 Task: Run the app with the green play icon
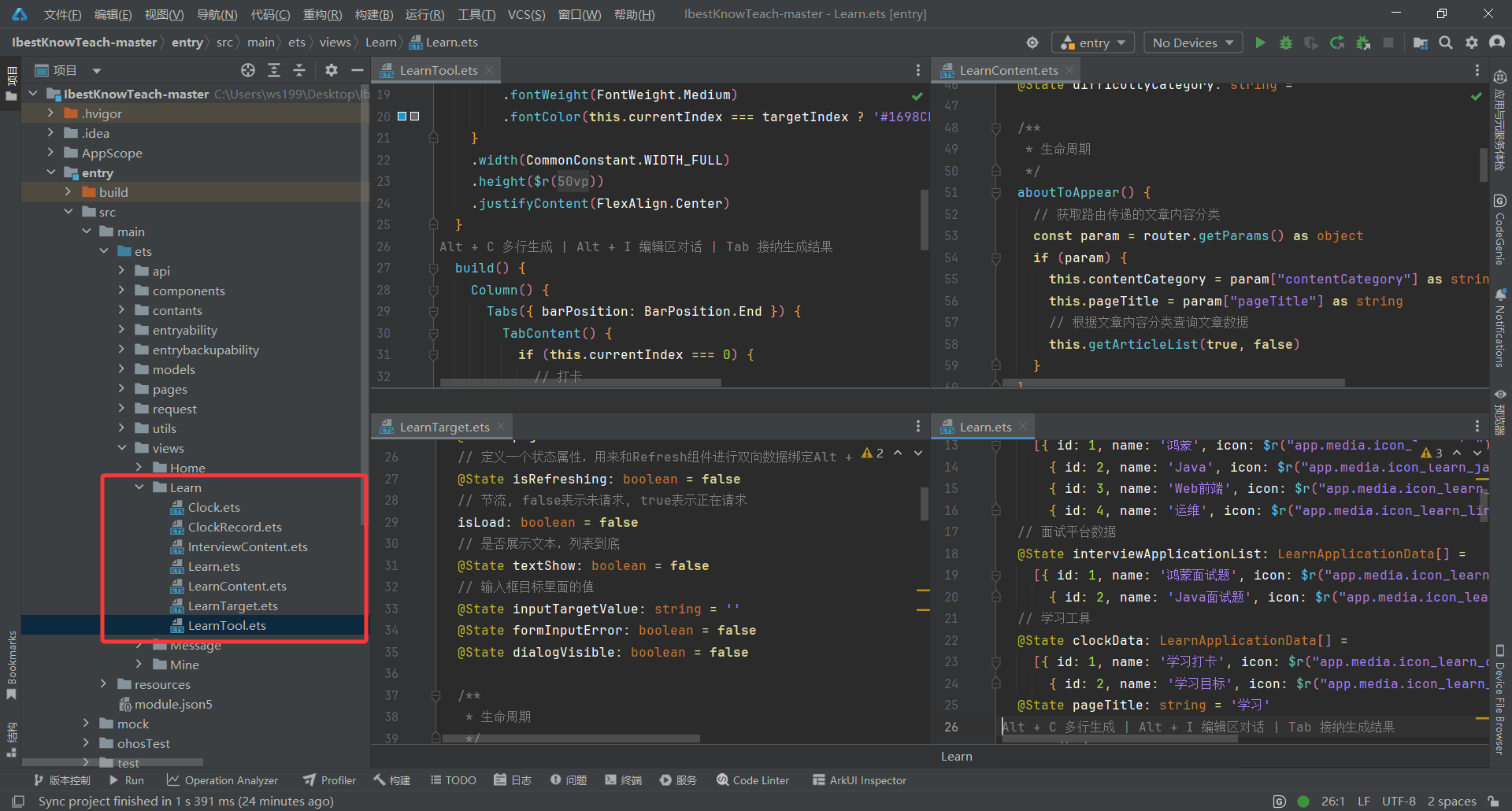[x=1260, y=43]
